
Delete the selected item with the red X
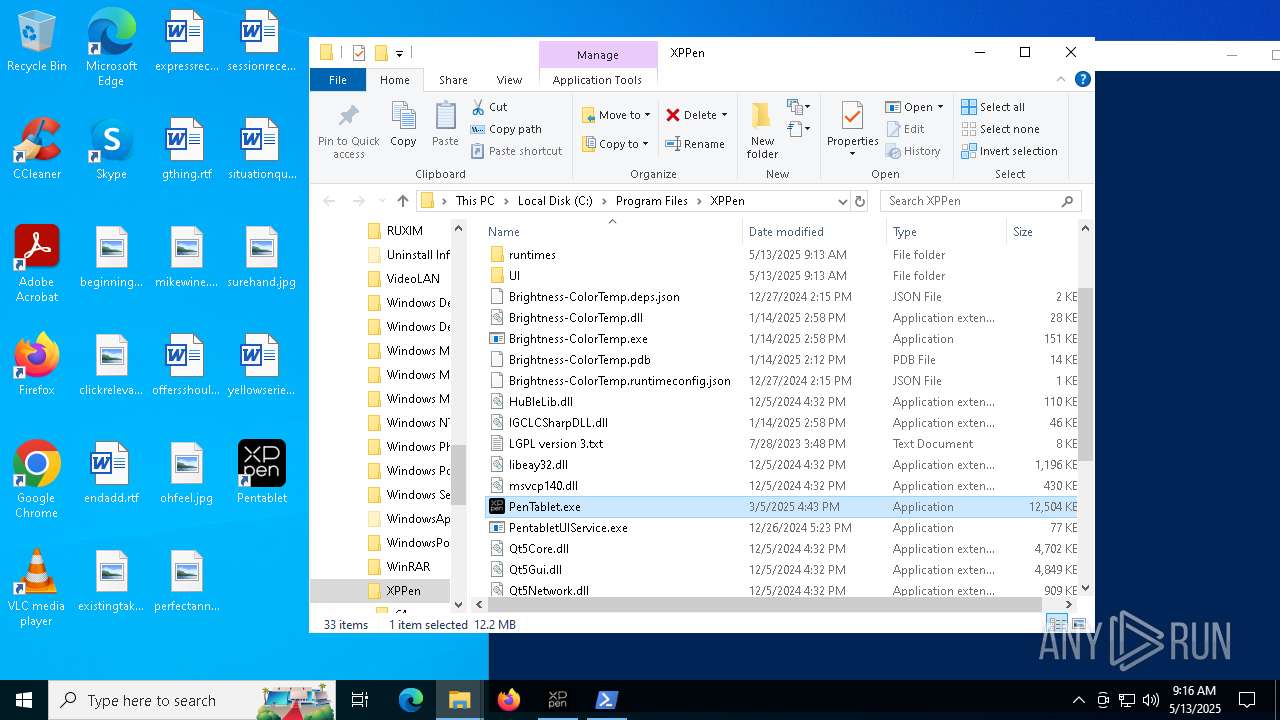691,115
